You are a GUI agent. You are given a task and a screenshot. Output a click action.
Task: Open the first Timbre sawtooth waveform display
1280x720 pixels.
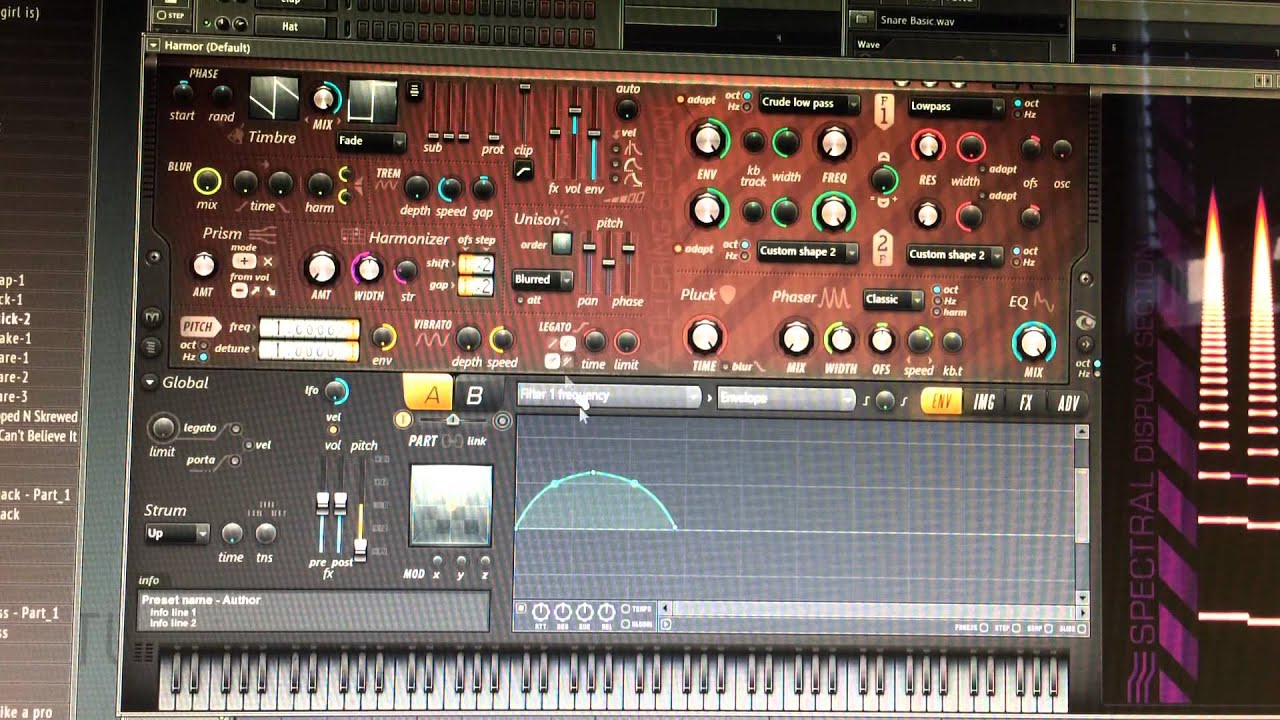[x=273, y=98]
